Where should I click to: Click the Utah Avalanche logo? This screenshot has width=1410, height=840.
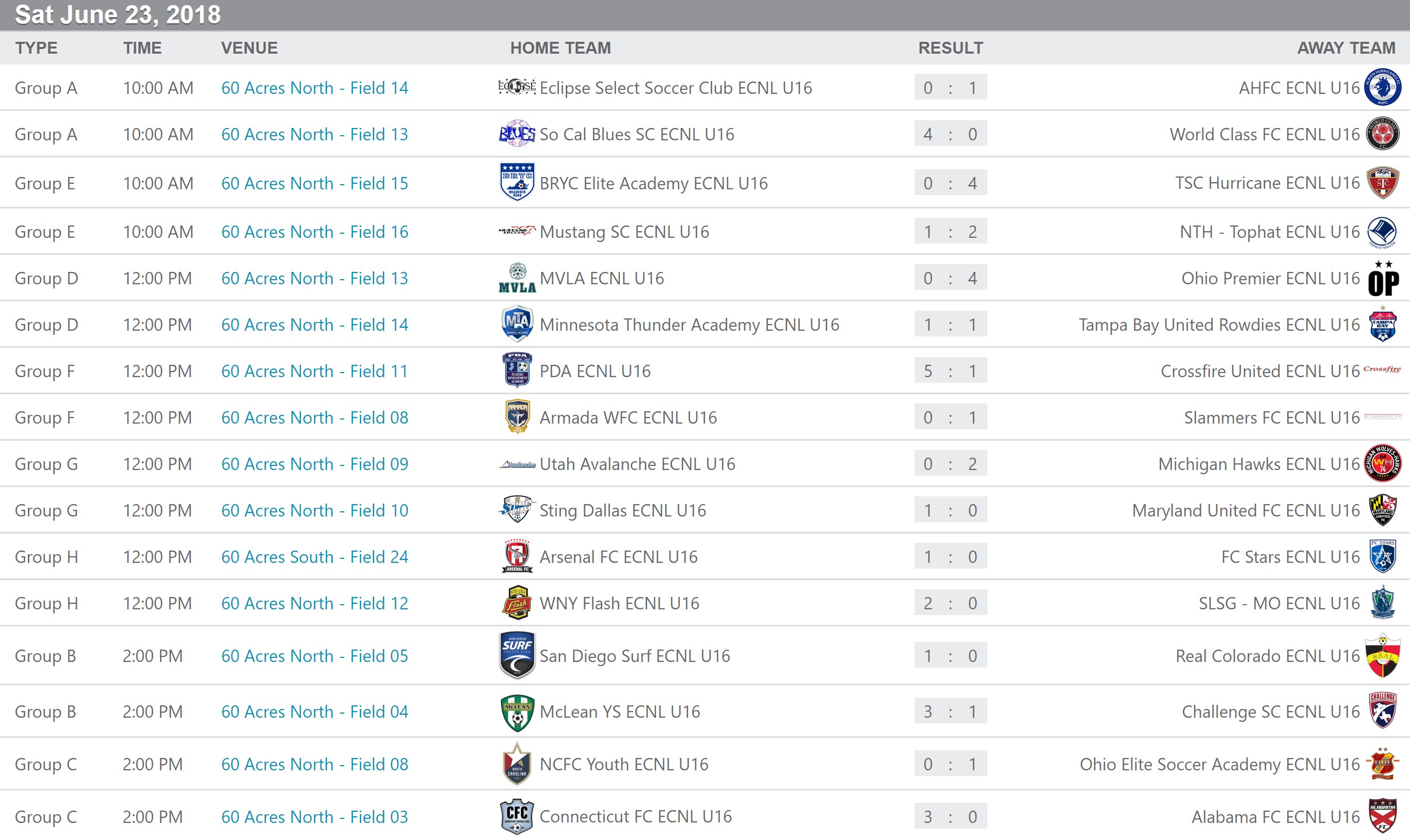[x=517, y=465]
